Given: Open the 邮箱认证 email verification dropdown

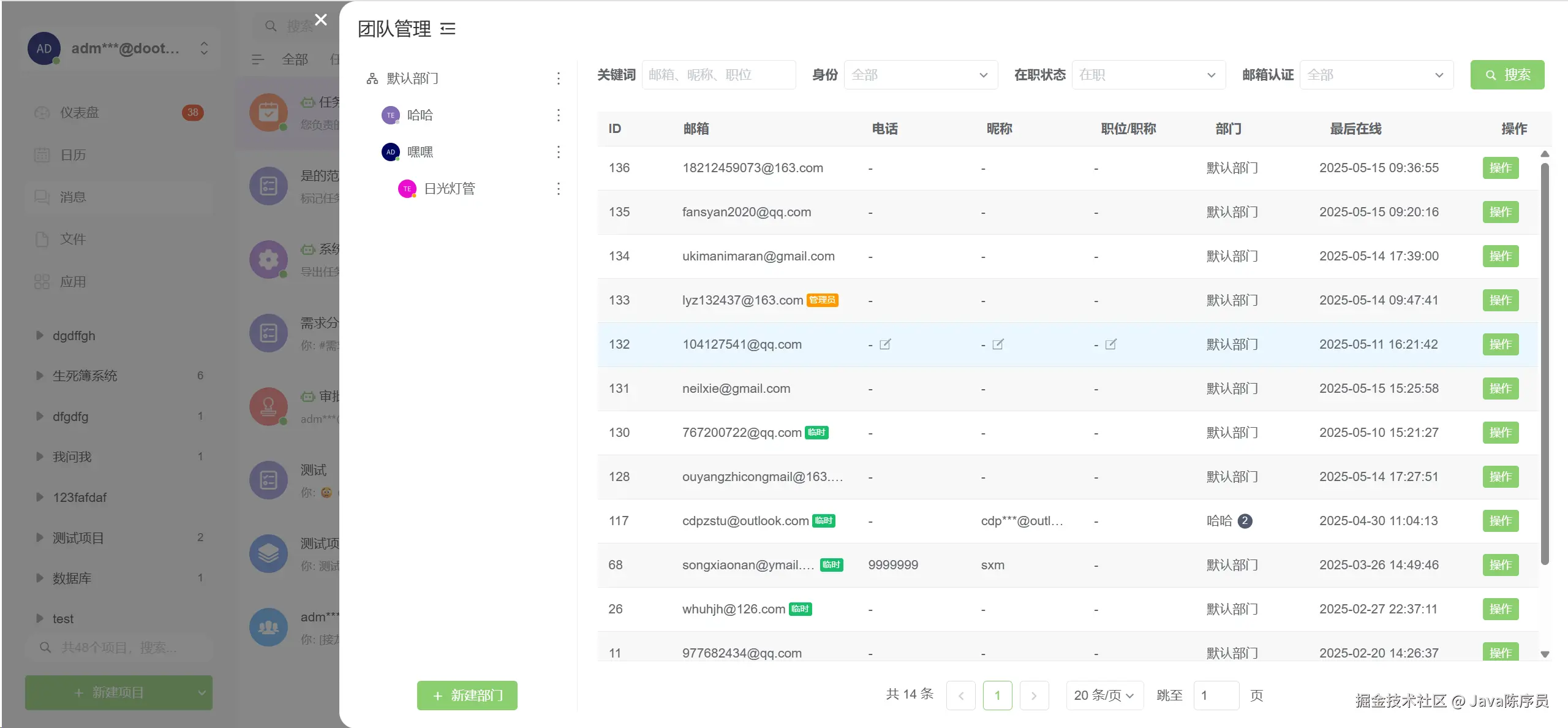Looking at the screenshot, I should (1376, 75).
